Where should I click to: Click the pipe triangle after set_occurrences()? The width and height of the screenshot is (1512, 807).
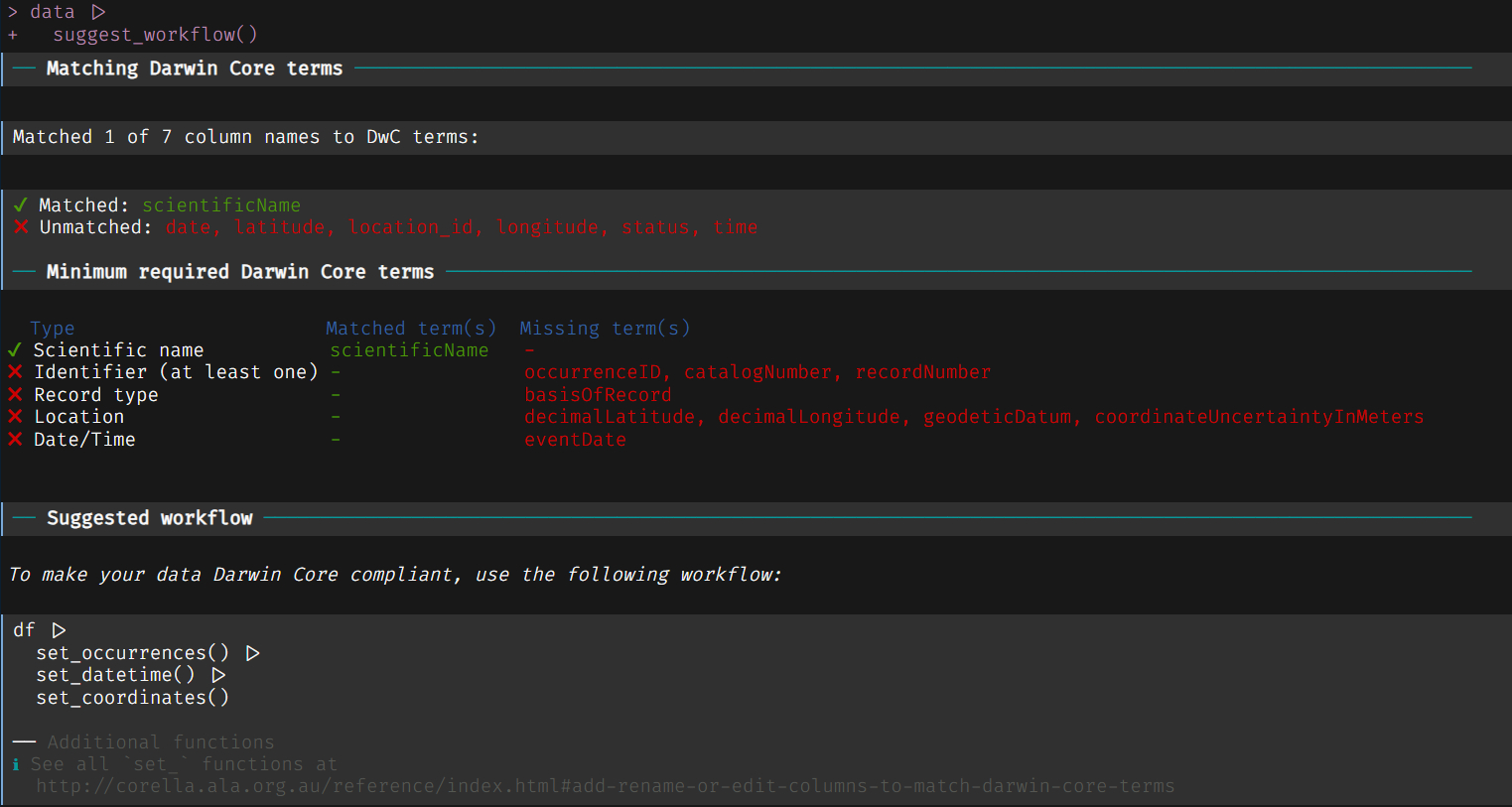[x=253, y=653]
